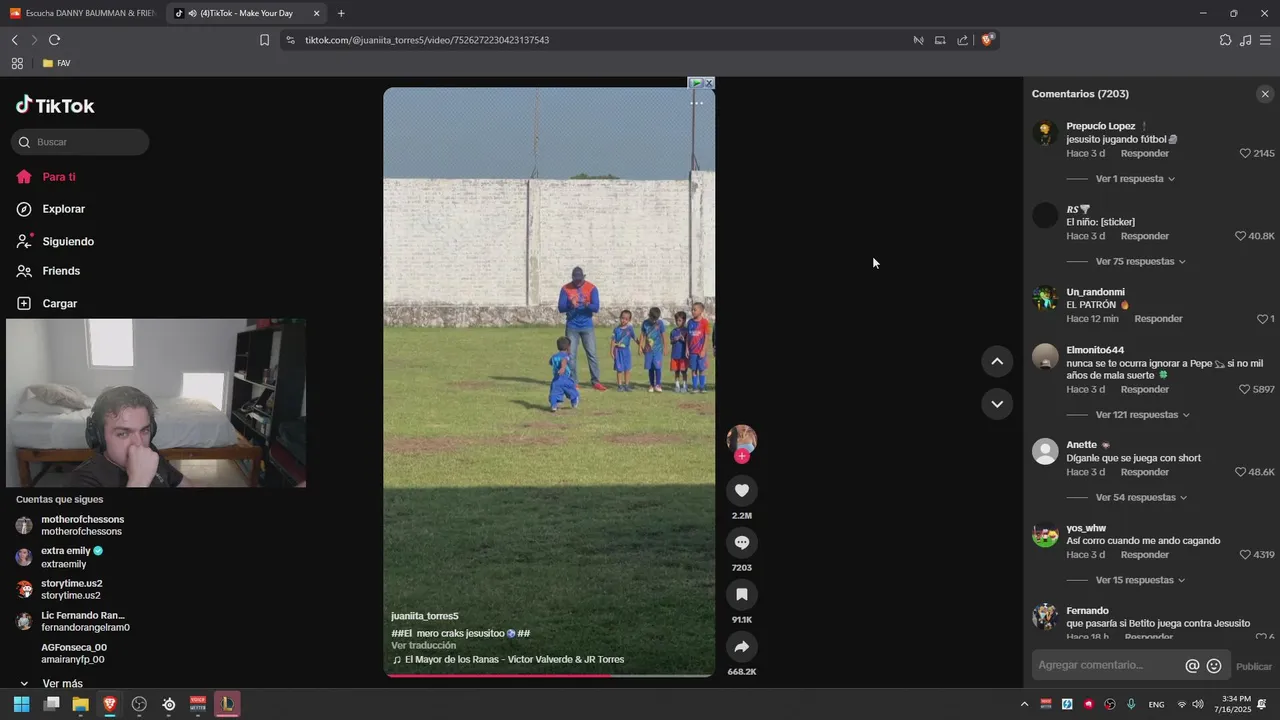
Task: Seek in the video progress bar
Action: click(549, 675)
